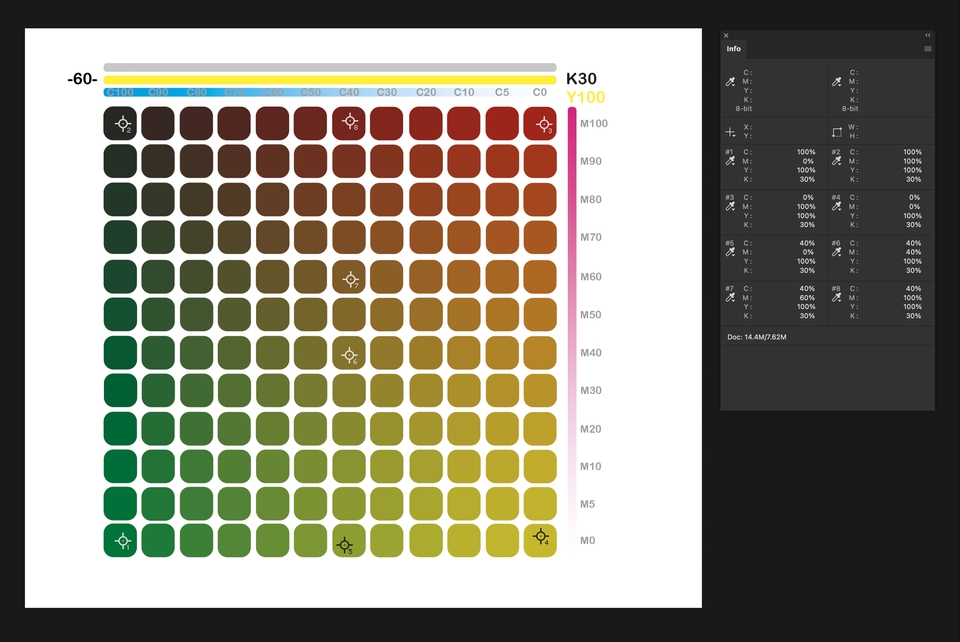Click the #8 sampler eyedropper in Info panel

(837, 297)
